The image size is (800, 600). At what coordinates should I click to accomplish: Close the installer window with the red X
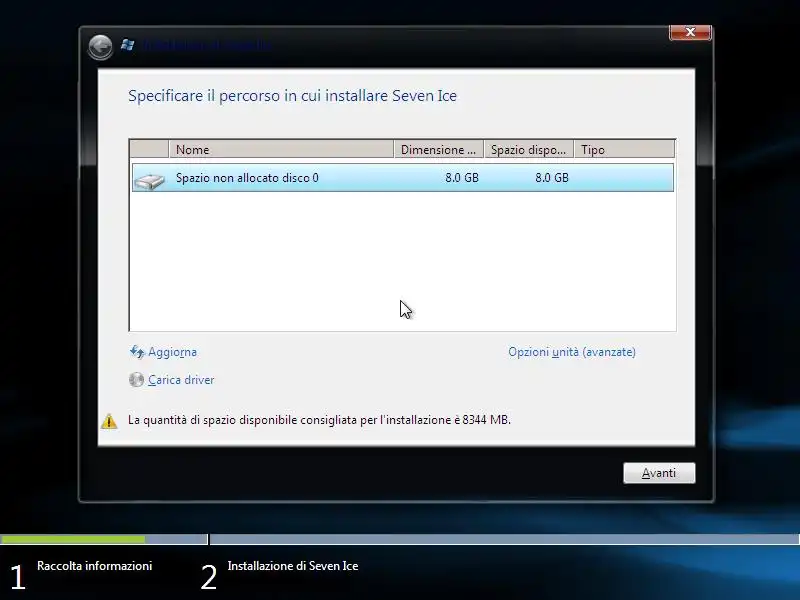(x=690, y=32)
